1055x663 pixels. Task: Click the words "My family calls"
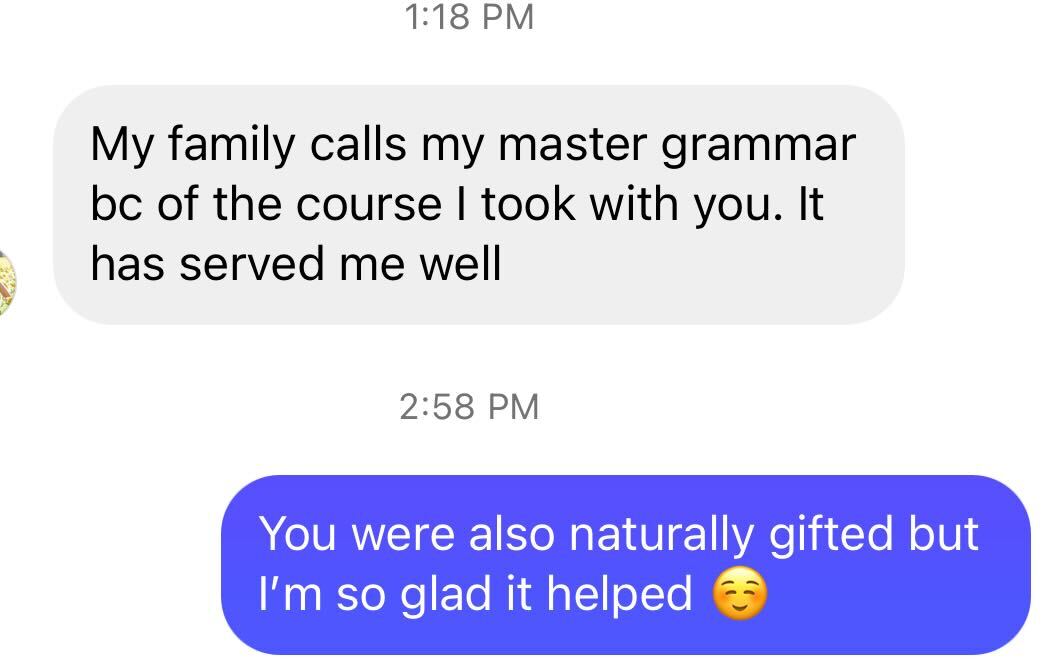pos(248,146)
